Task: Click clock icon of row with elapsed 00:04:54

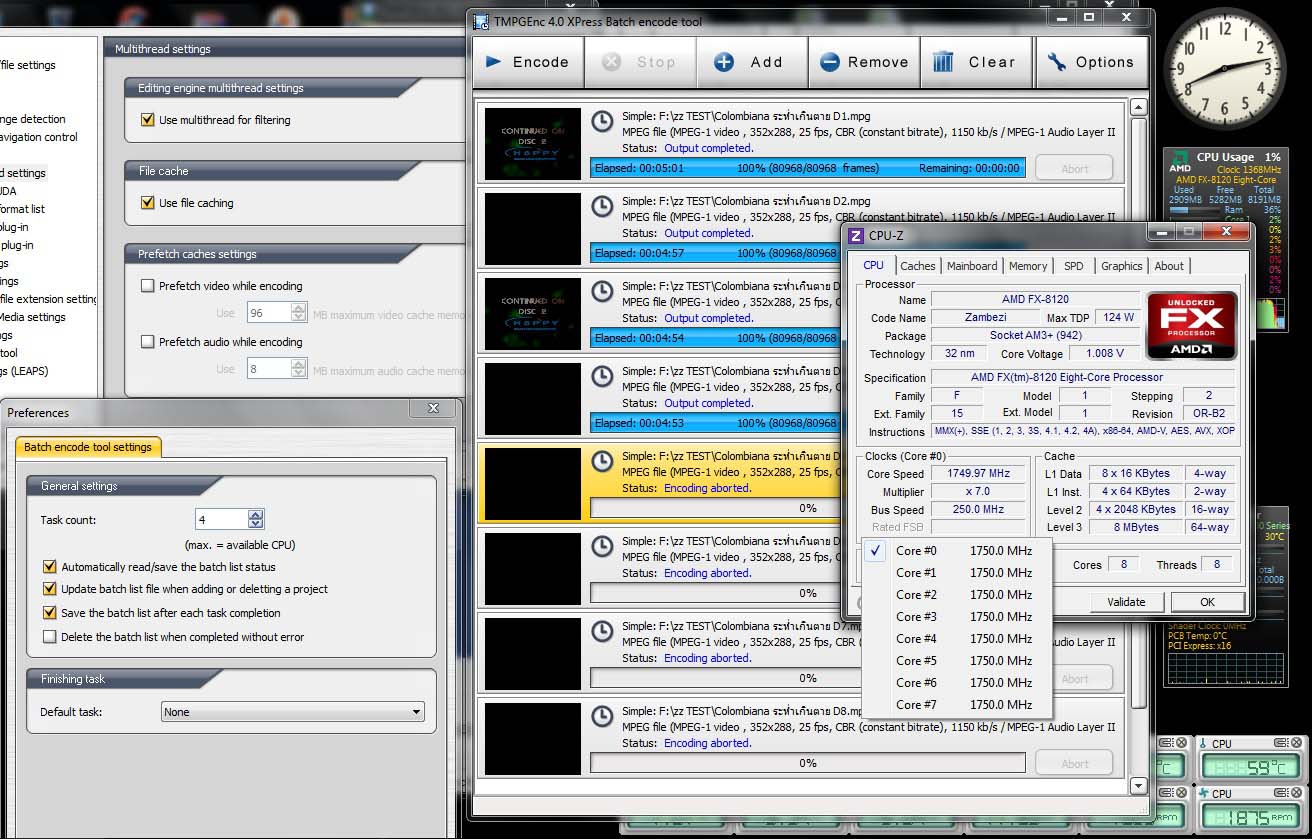Action: click(x=602, y=291)
